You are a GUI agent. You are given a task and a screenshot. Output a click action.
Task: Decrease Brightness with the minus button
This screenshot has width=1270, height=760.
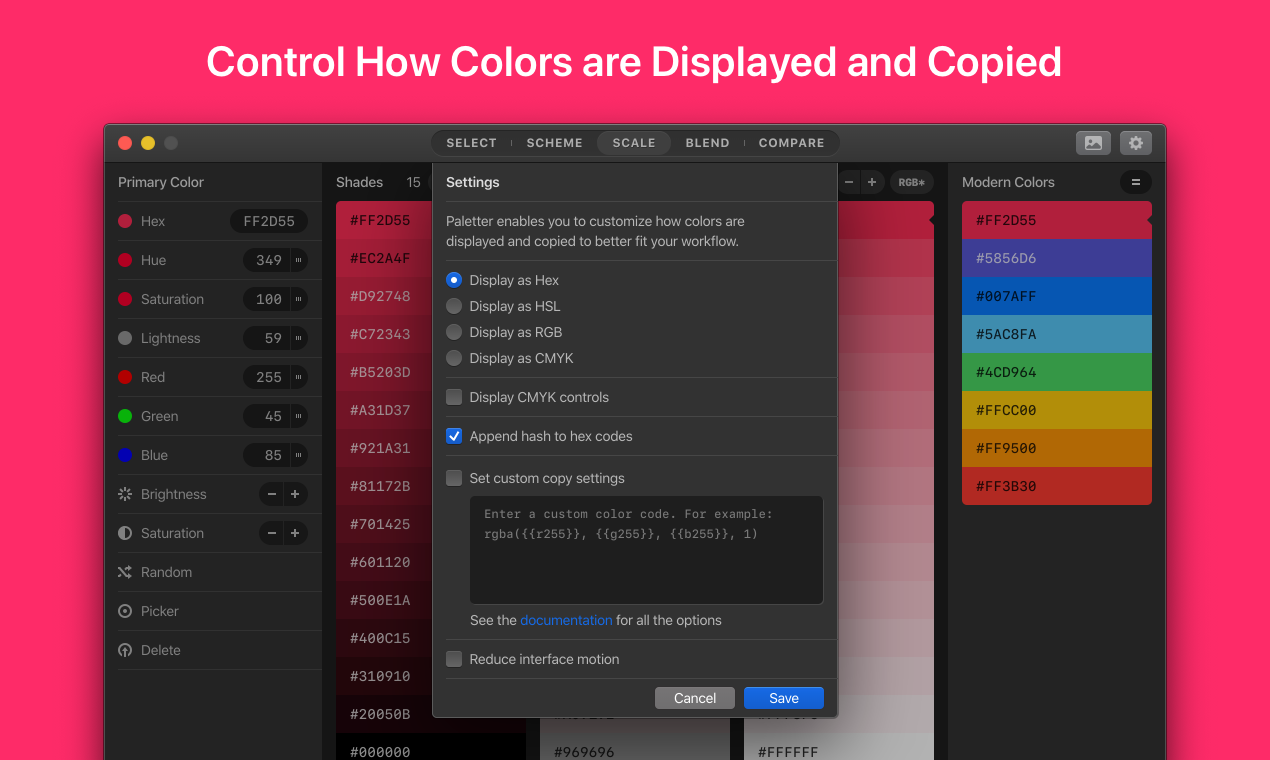pyautogui.click(x=271, y=494)
